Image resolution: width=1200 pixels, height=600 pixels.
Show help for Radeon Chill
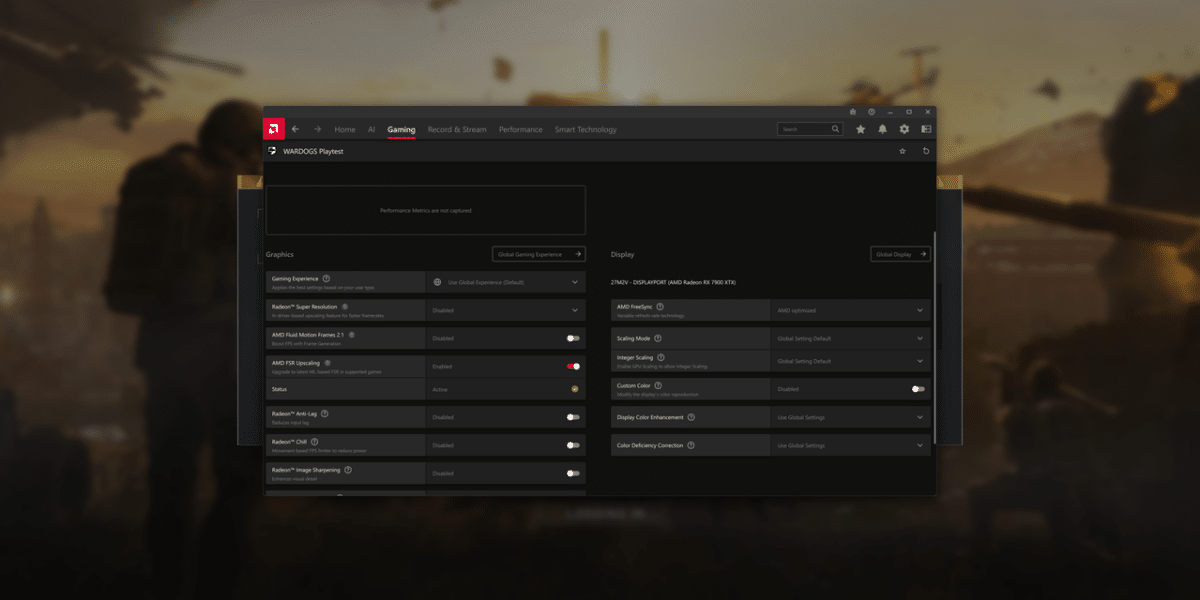pyautogui.click(x=315, y=440)
